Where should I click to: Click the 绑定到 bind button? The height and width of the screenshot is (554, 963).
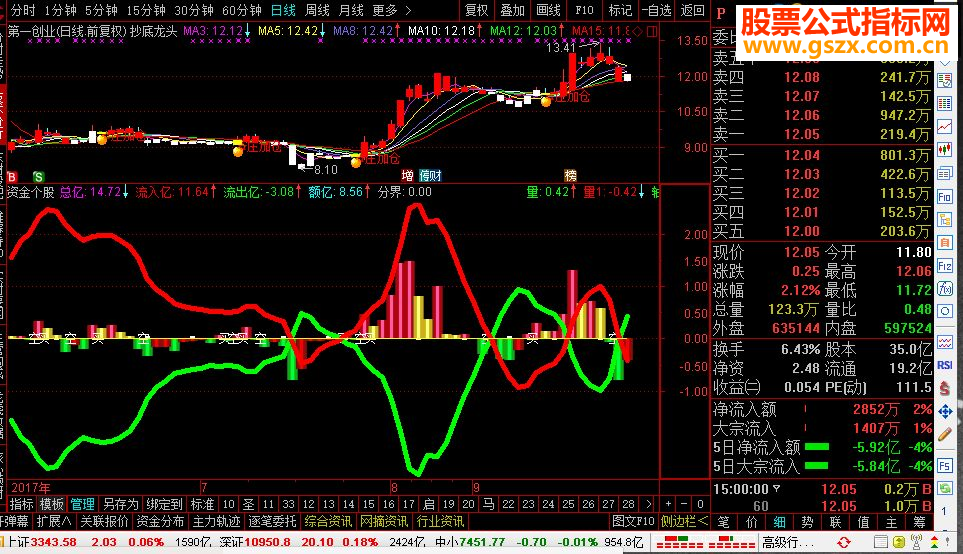click(164, 504)
